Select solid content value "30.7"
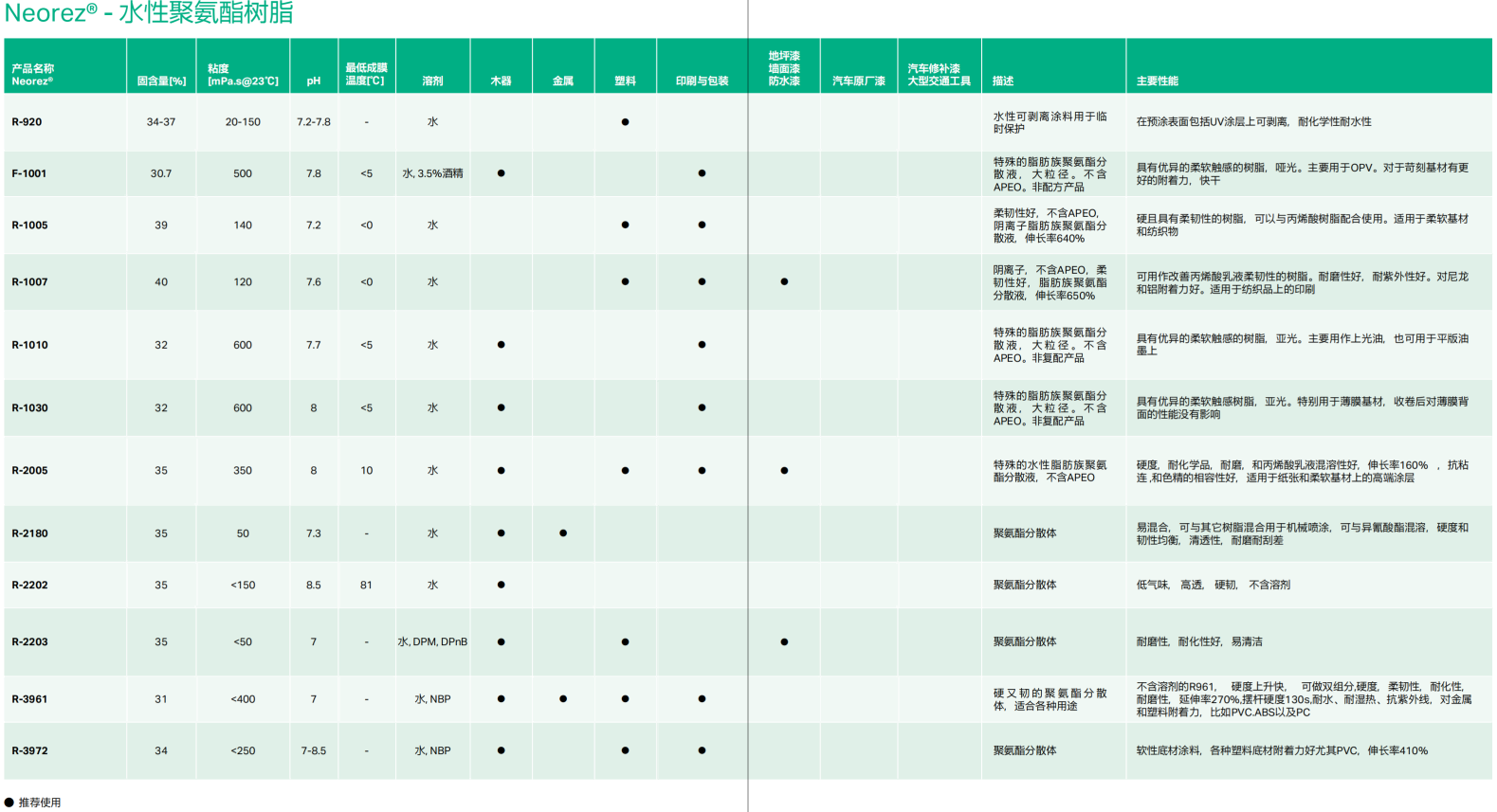This screenshot has height=812, width=1497. 161,173
